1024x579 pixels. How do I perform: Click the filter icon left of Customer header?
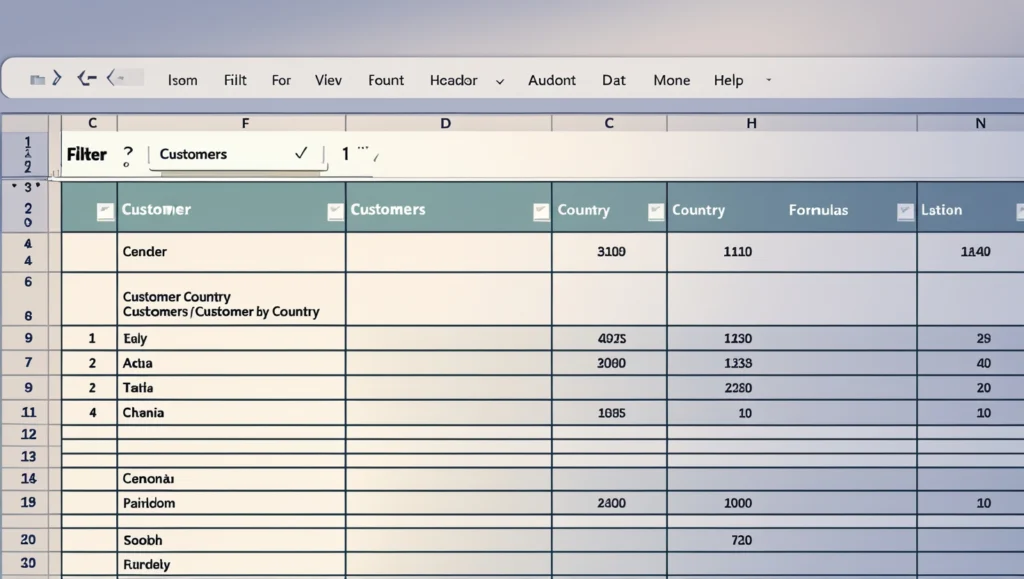tap(105, 211)
